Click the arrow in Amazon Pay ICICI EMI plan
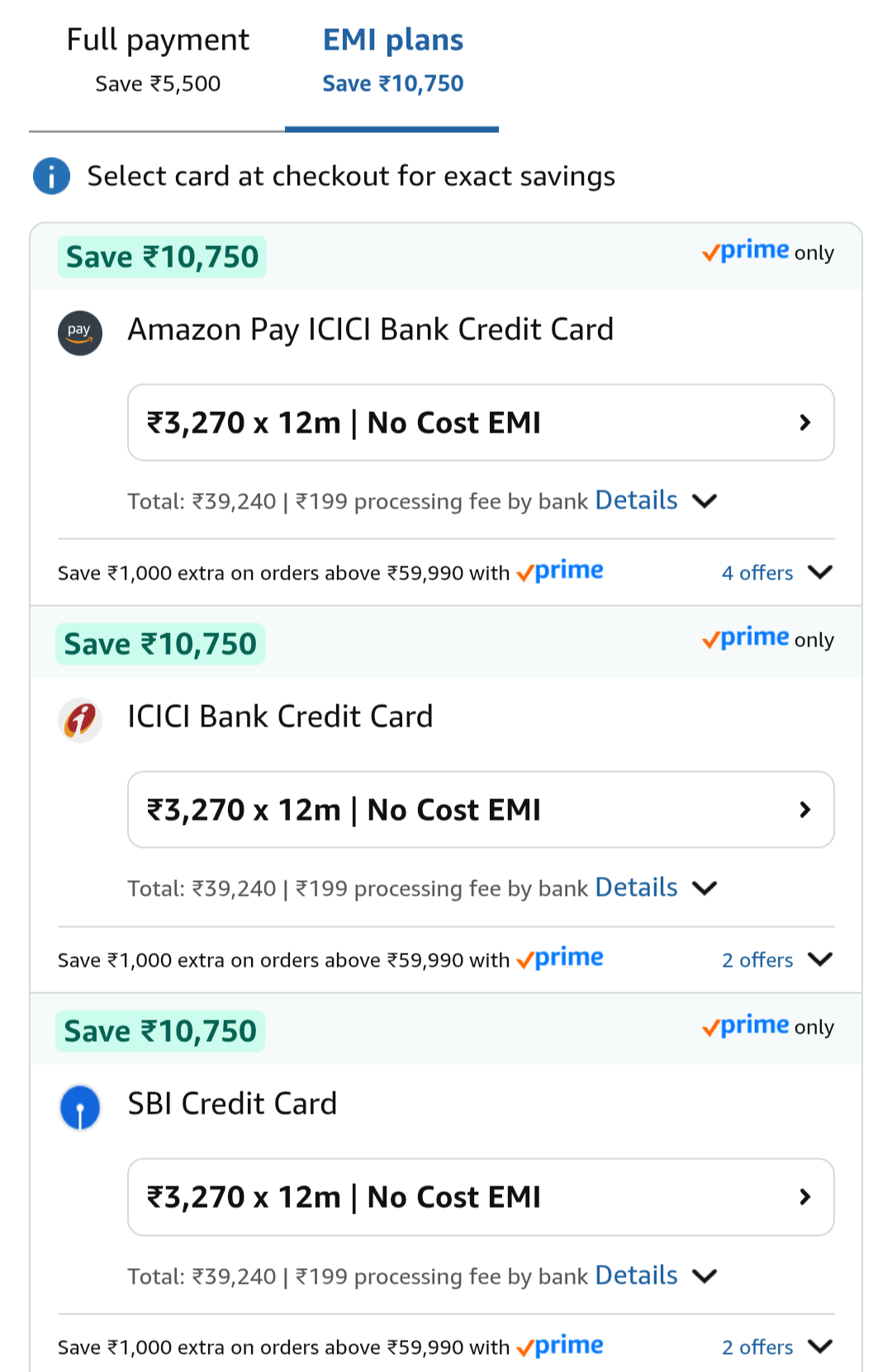Screen dimensions: 892x1372 [805, 423]
